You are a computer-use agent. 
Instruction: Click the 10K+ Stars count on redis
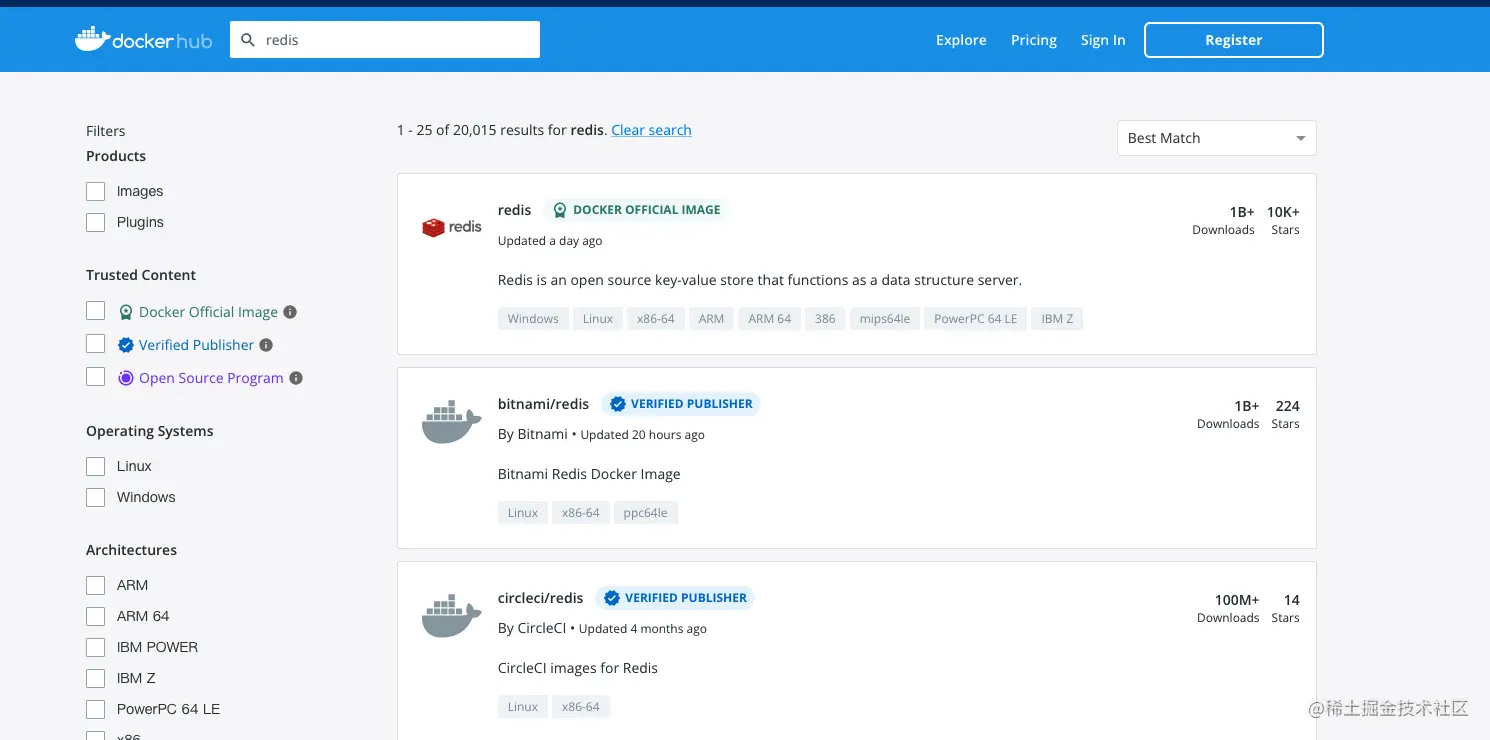pos(1283,220)
